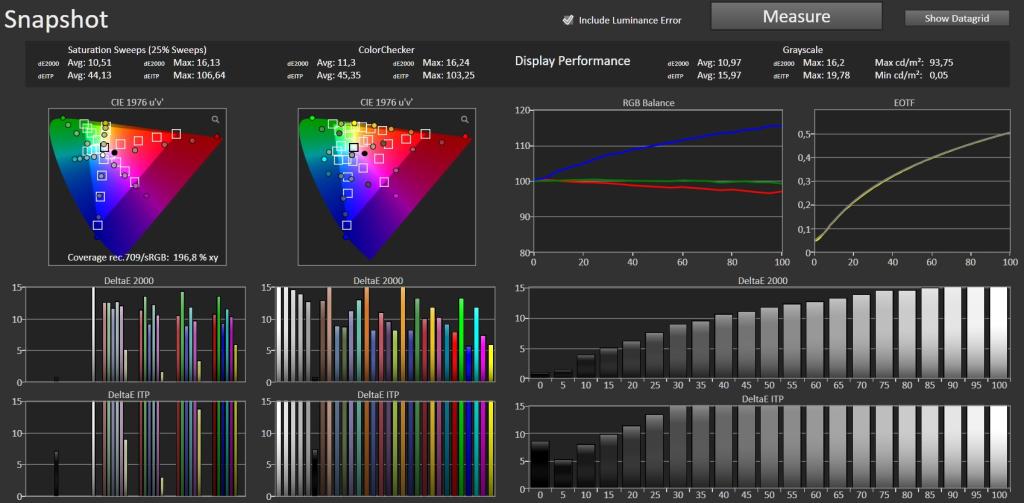Click the red line in RGB Balance chart

[653, 186]
